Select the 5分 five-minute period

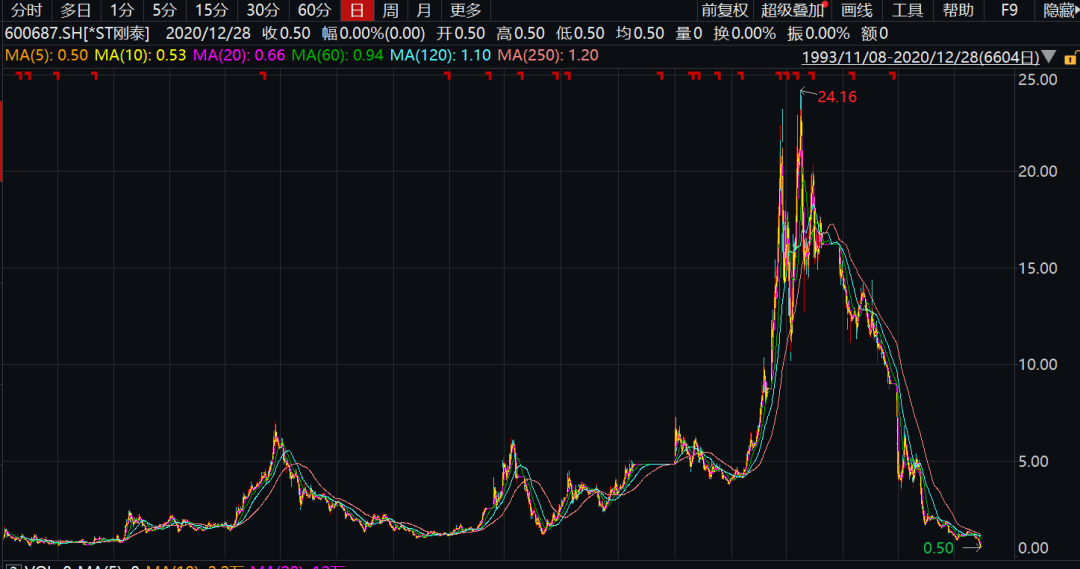tap(164, 10)
